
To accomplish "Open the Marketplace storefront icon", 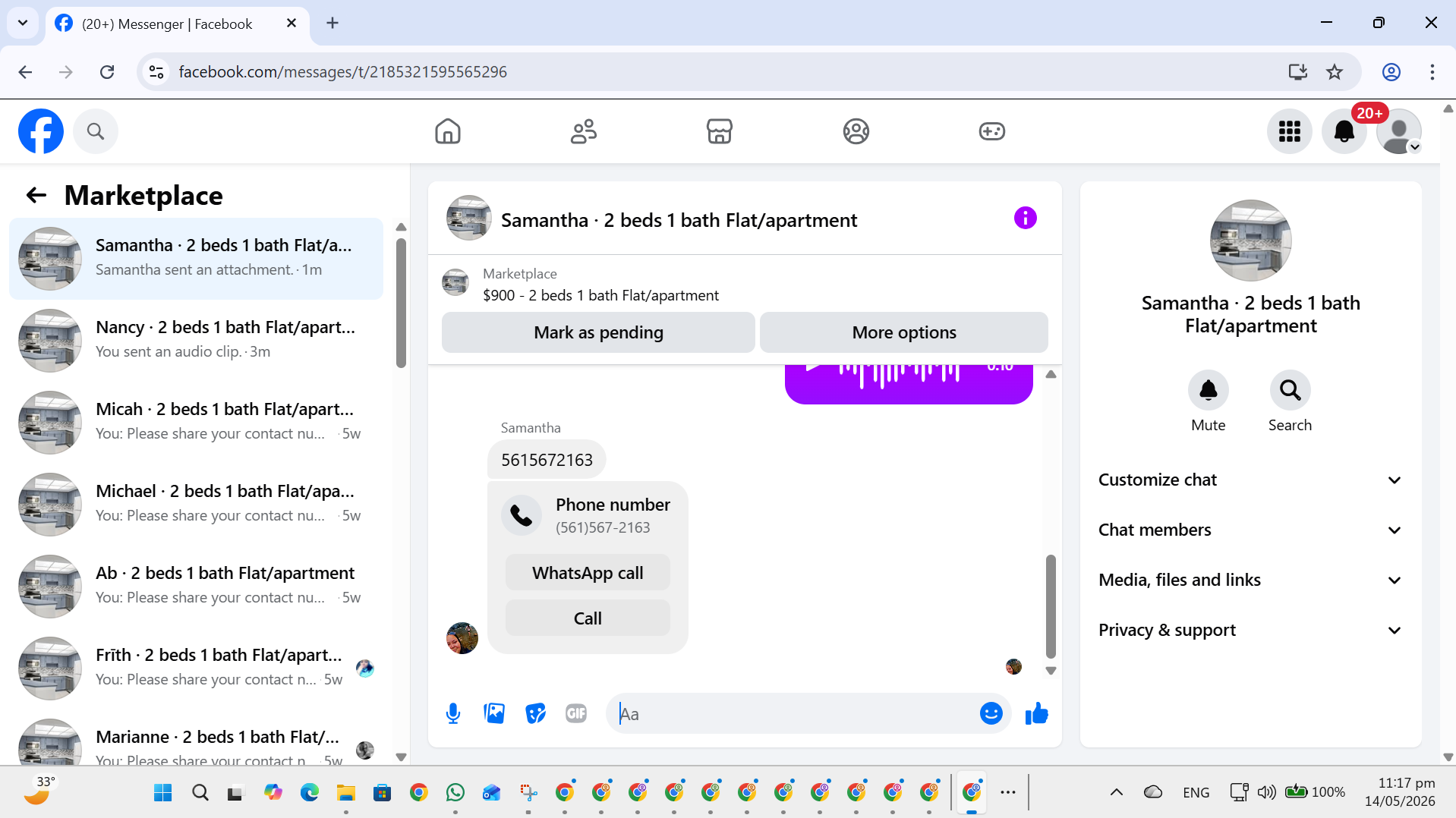I will [x=720, y=131].
